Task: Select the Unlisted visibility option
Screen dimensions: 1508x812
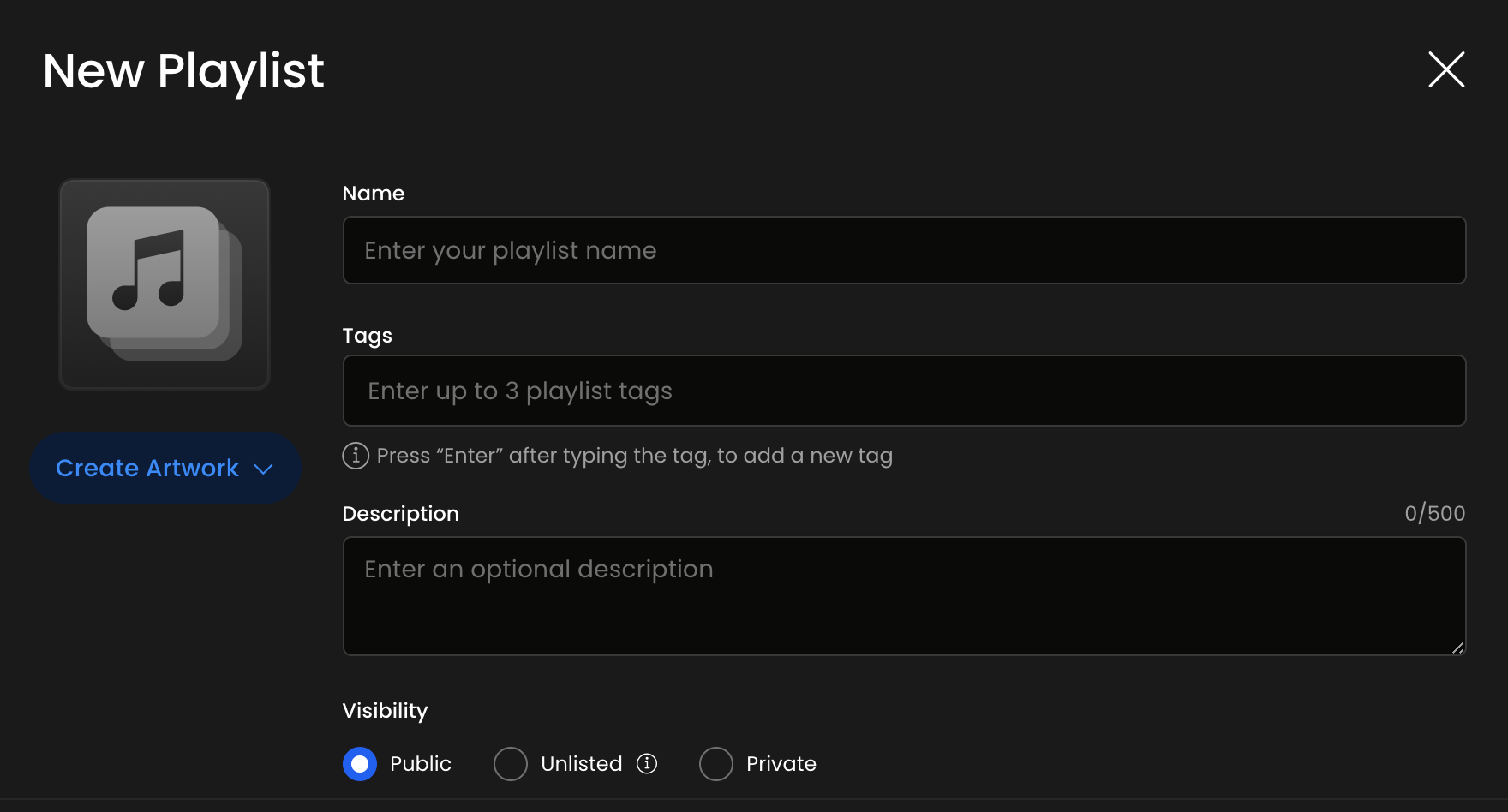Action: pos(511,763)
